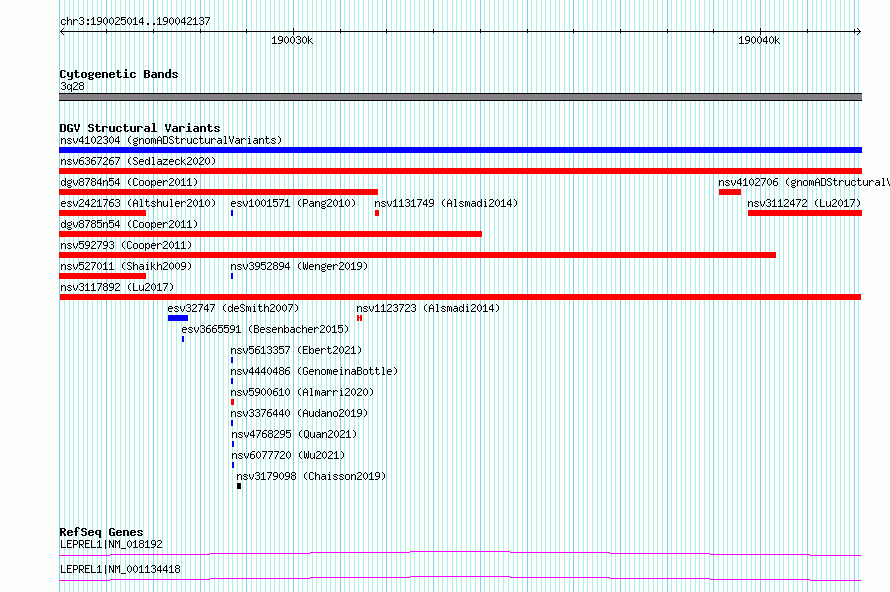Select the red esv2421763 variant bar

click(x=103, y=213)
